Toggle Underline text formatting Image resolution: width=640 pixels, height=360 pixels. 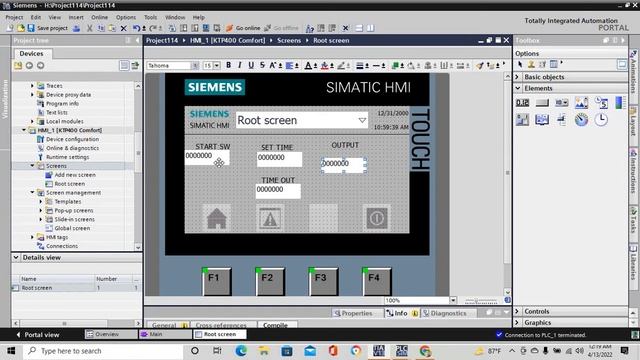pos(251,65)
